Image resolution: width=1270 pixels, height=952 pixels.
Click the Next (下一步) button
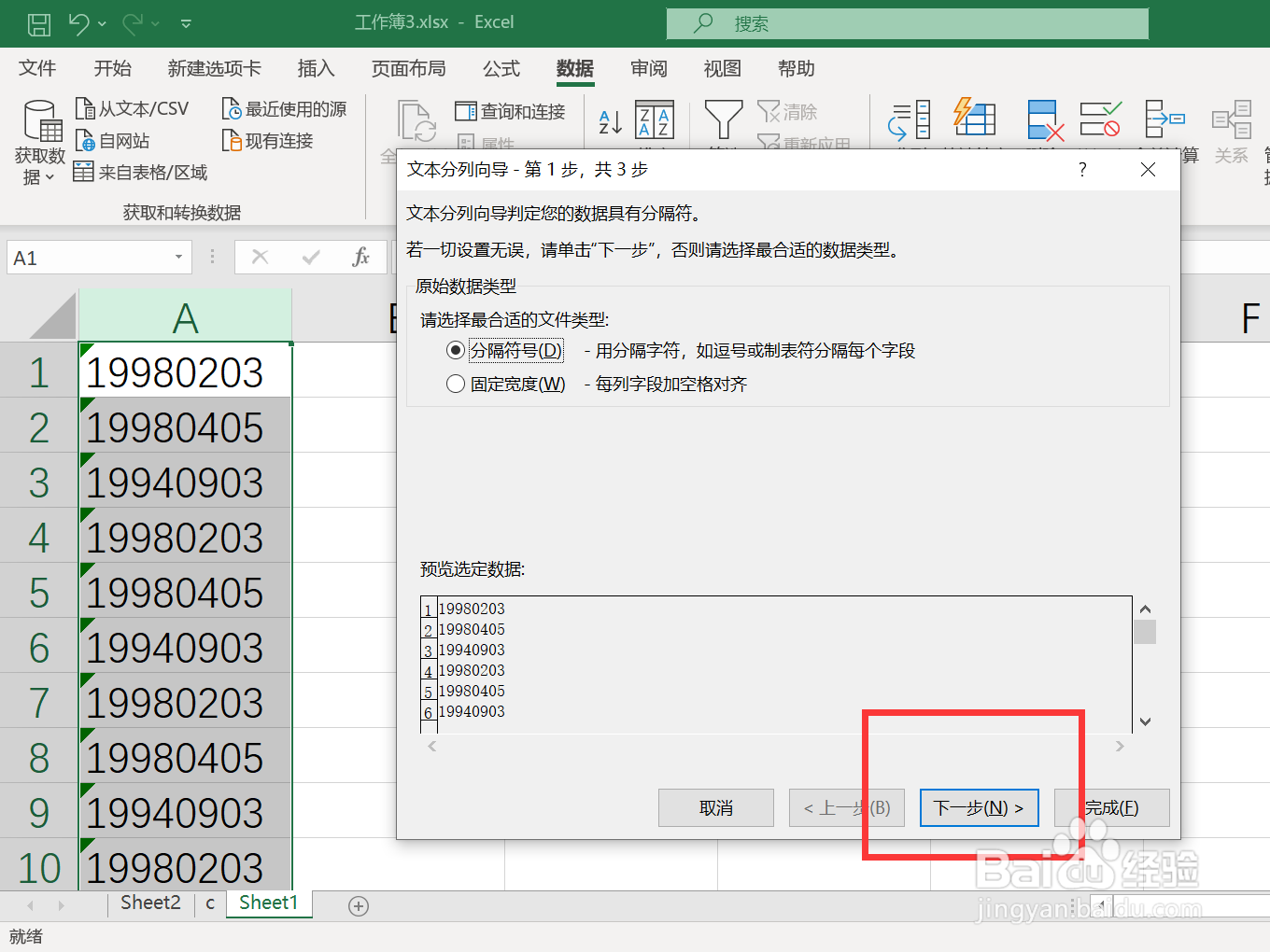coord(979,808)
